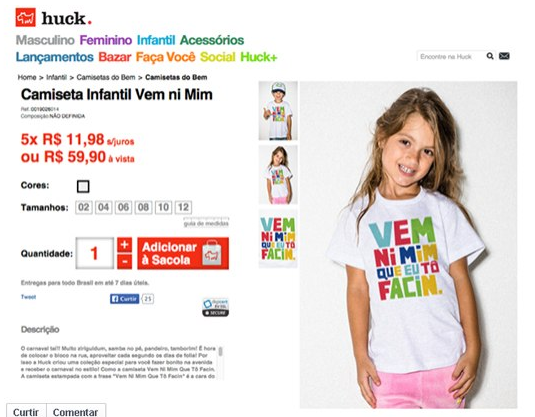The width and height of the screenshot is (535, 417).
Task: Click the Tweet link
Action: (x=28, y=297)
